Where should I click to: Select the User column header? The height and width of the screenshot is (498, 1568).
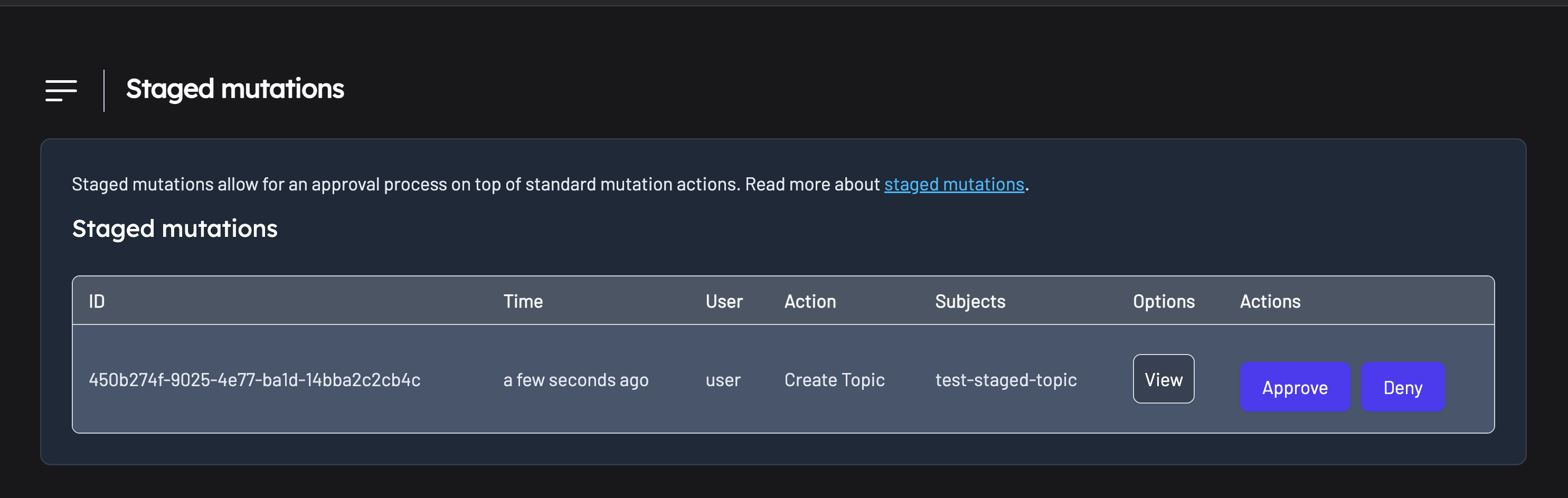723,302
